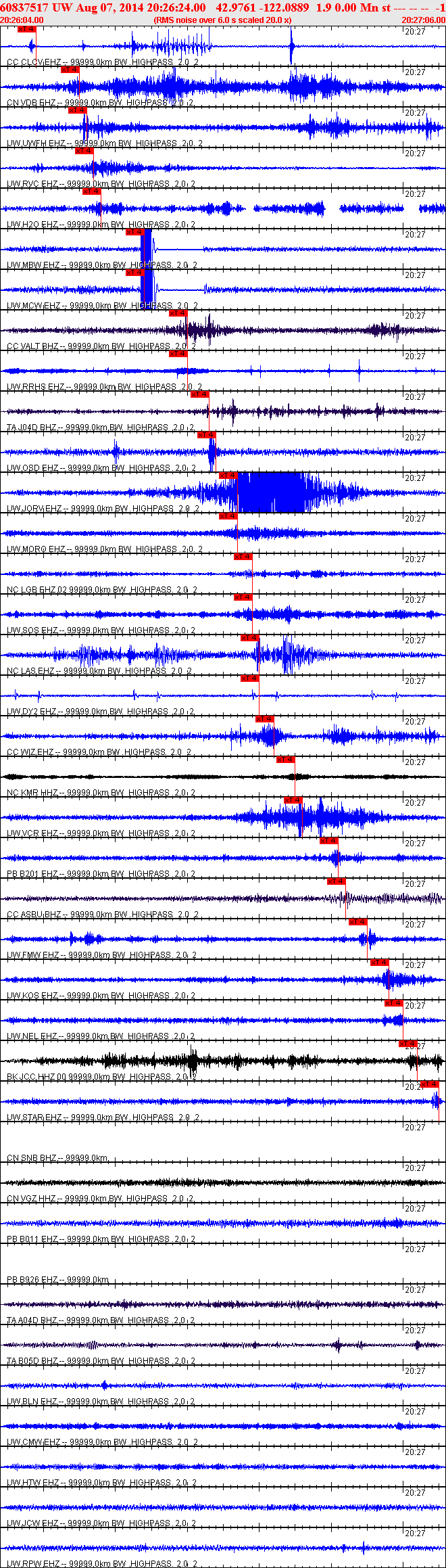
Task: Click the end time 20:27:06.00 label
Action: pyautogui.click(x=423, y=20)
